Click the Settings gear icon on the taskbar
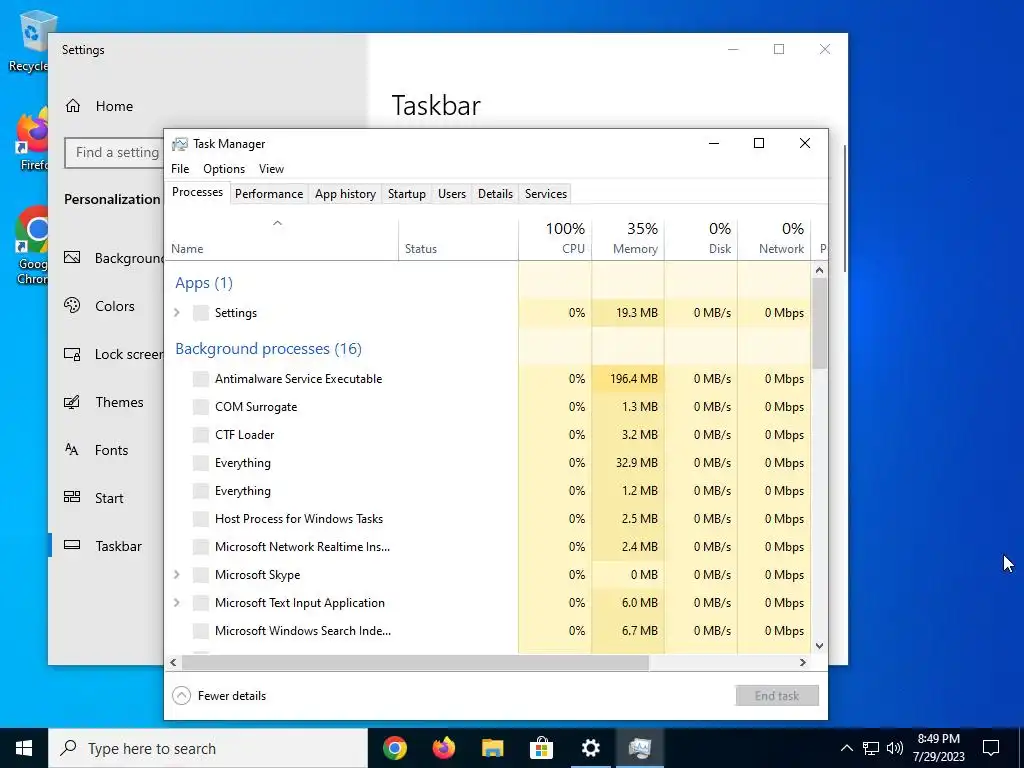This screenshot has height=768, width=1024. coord(590,748)
